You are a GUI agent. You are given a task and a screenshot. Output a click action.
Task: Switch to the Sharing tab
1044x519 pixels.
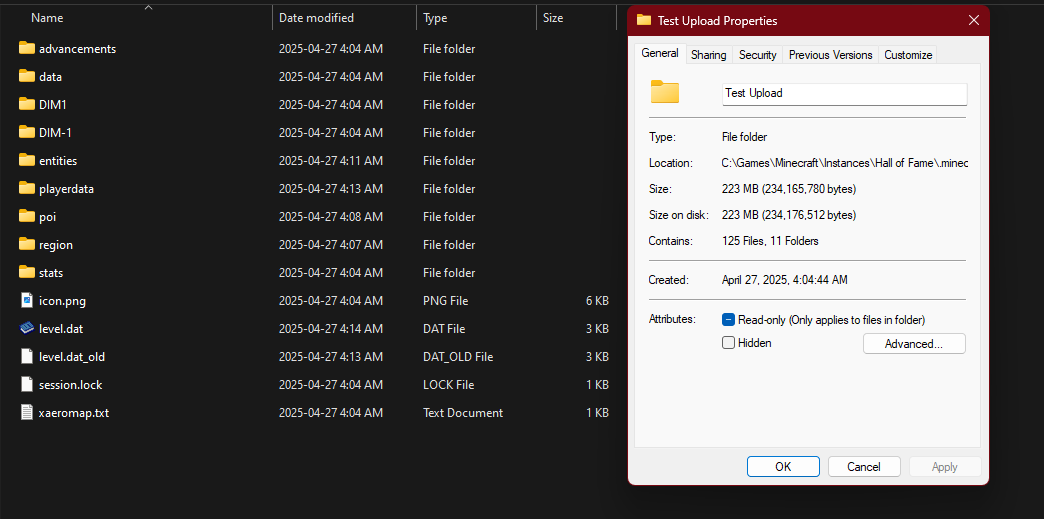tap(709, 55)
